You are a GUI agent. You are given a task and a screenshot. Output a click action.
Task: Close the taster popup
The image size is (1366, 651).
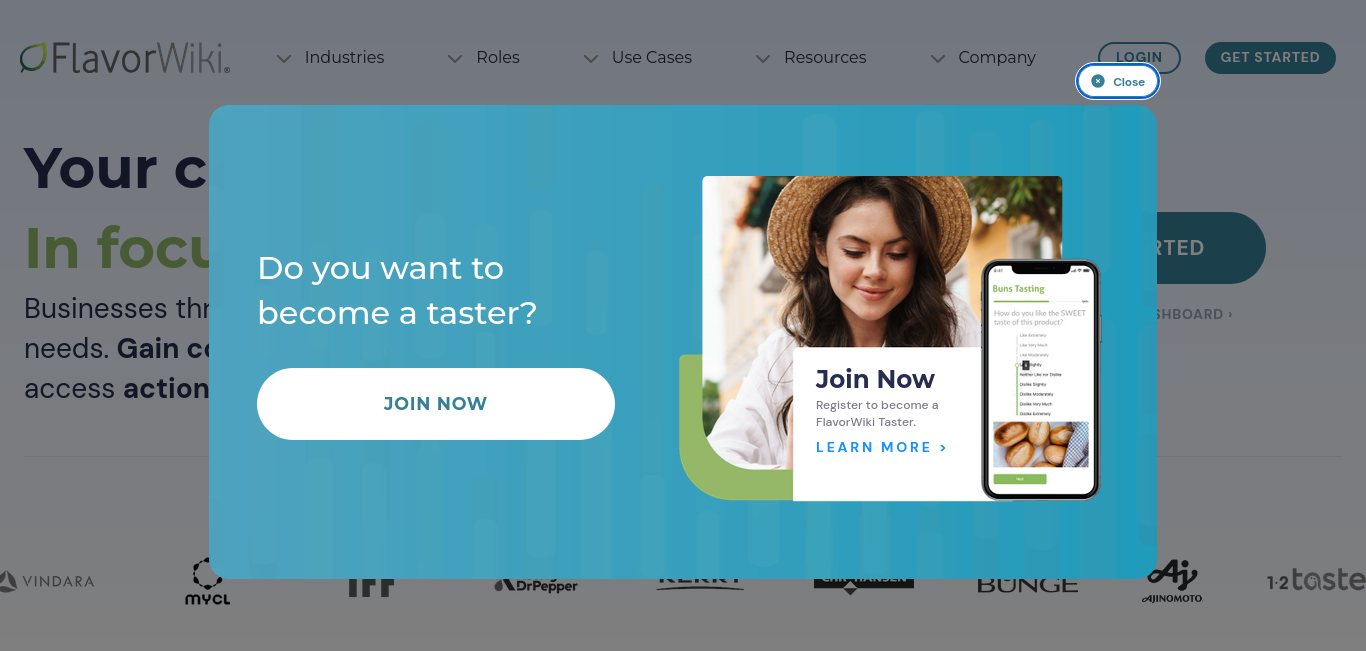click(1118, 82)
